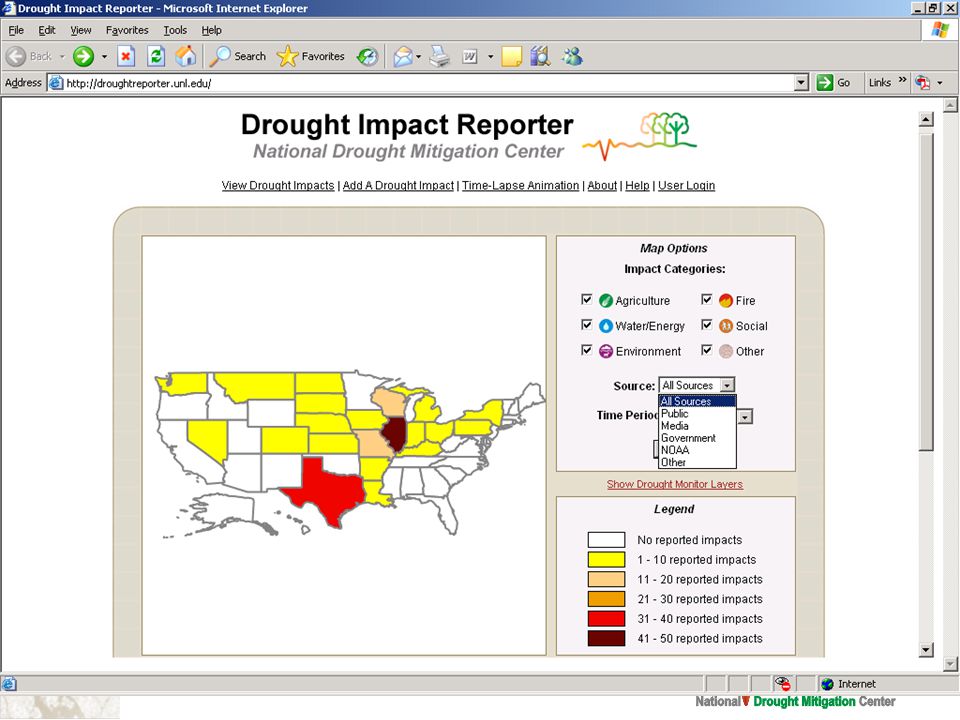The height and width of the screenshot is (720, 960).
Task: Open View Drought Impacts link
Action: 278,186
